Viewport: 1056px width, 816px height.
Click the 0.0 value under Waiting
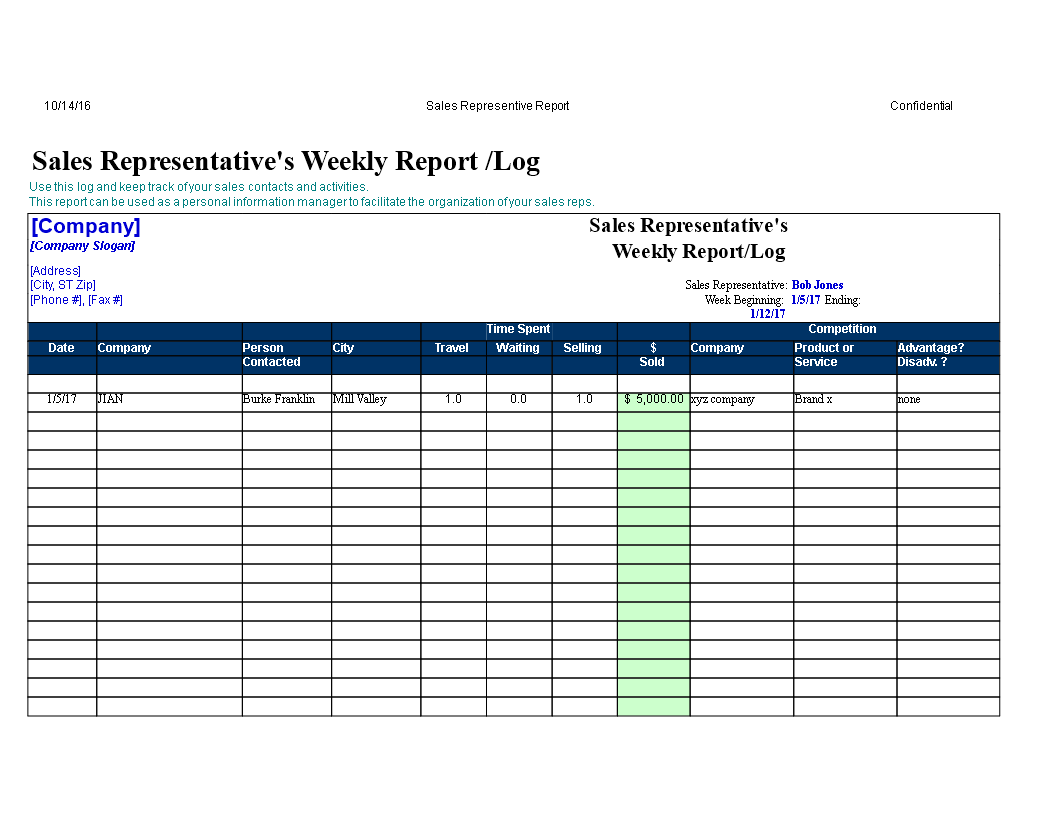pos(519,399)
